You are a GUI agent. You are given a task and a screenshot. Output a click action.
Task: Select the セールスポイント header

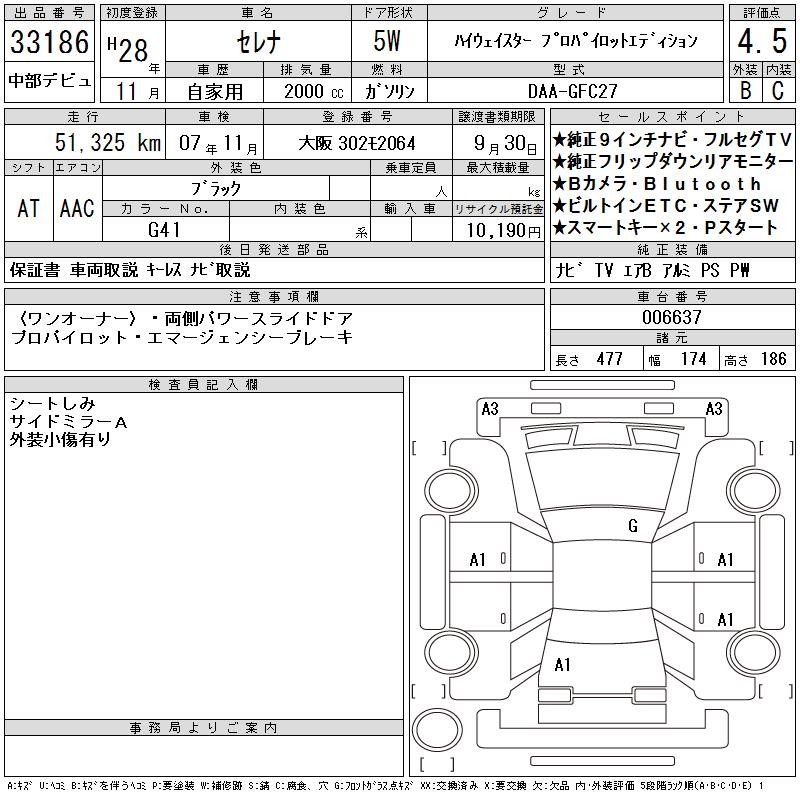tap(672, 116)
